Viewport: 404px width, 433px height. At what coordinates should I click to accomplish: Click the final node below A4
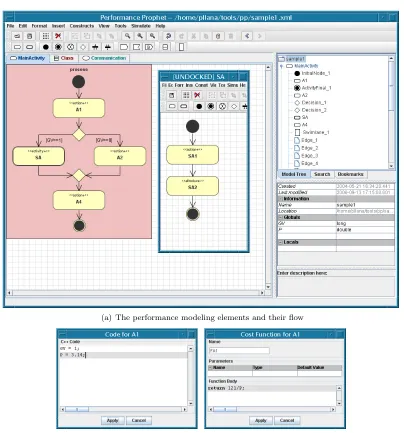click(x=79, y=226)
